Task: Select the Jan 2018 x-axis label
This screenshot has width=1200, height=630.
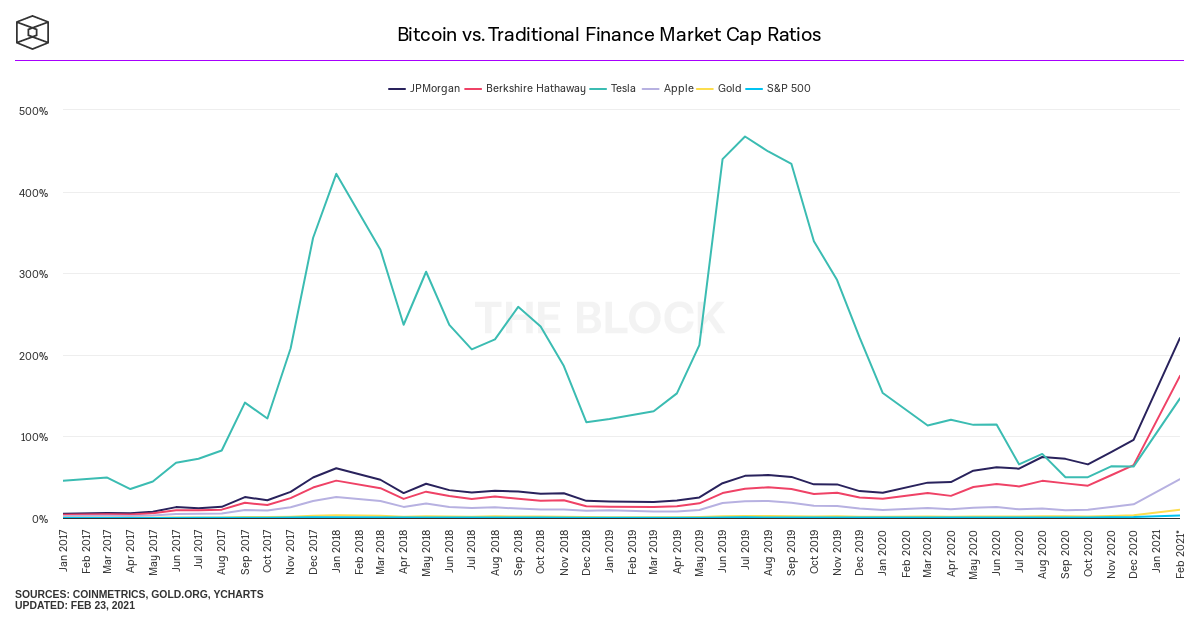Action: 335,551
